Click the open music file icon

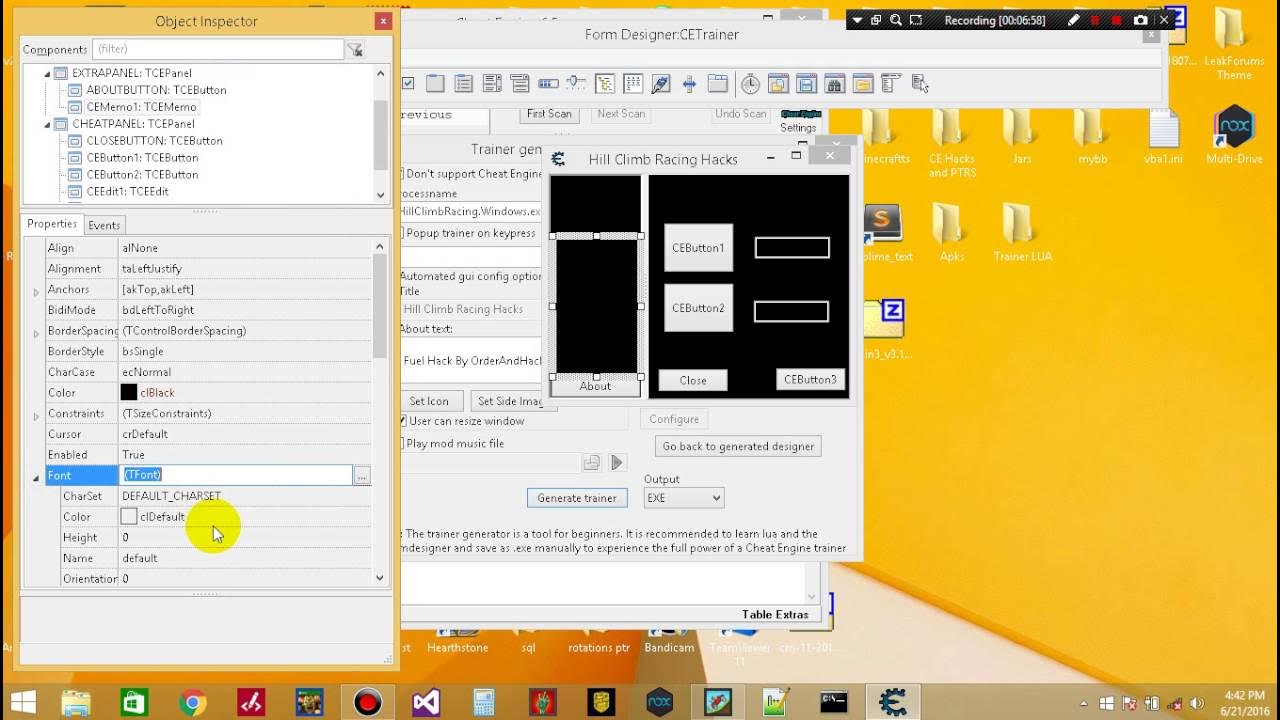592,462
